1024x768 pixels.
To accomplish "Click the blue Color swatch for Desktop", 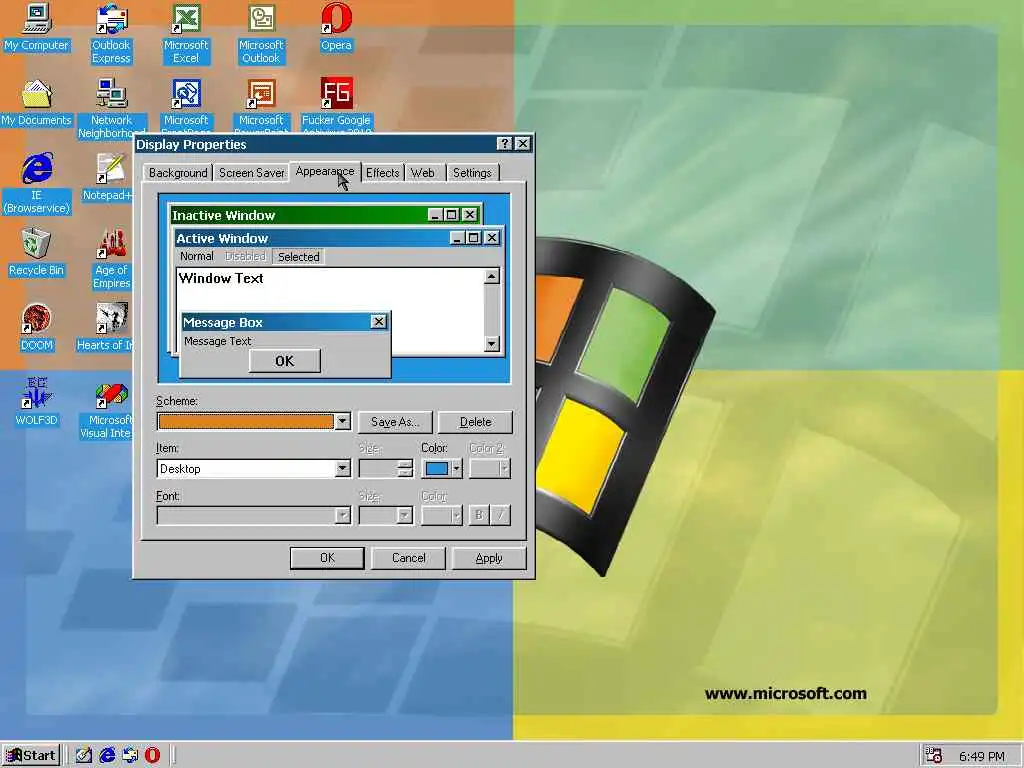I will pos(437,468).
